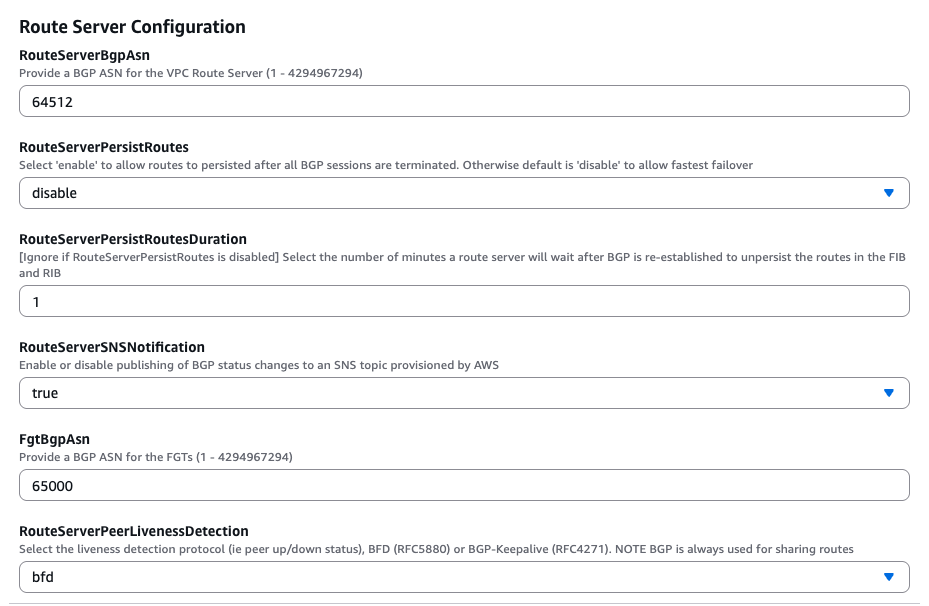The image size is (929, 606).
Task: Click the FgtBgpAsn label
Action: (x=55, y=439)
